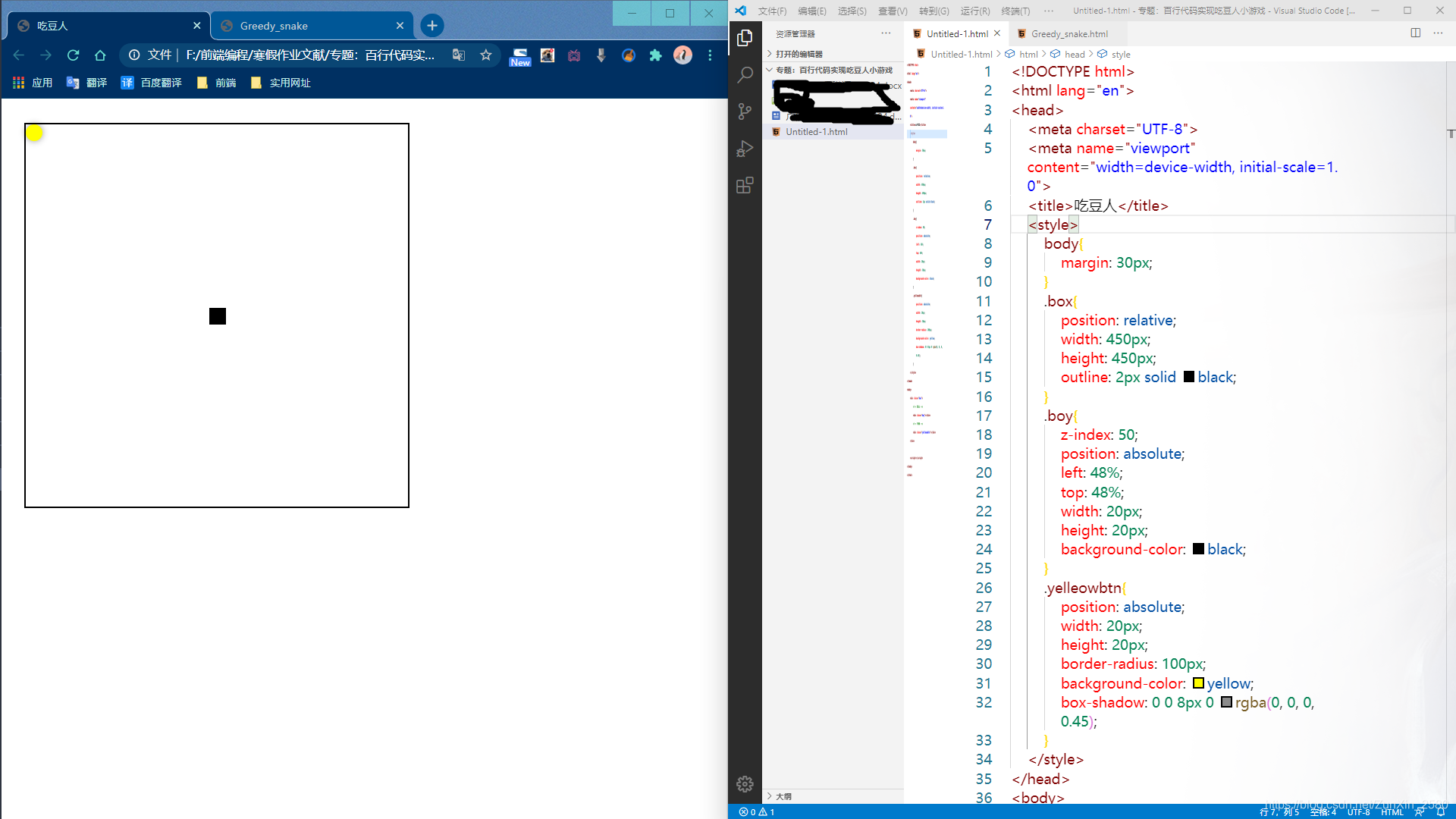This screenshot has width=1456, height=819.
Task: Open the Extensions view icon
Action: click(x=745, y=186)
